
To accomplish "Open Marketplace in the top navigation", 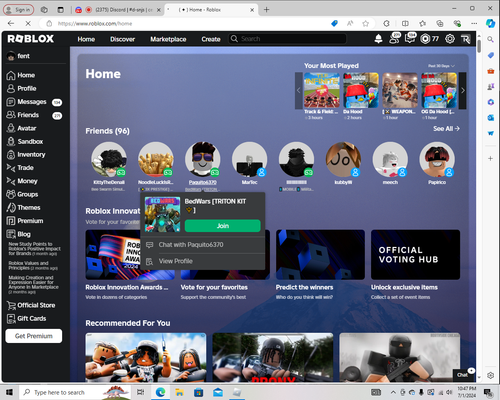I will (x=168, y=39).
